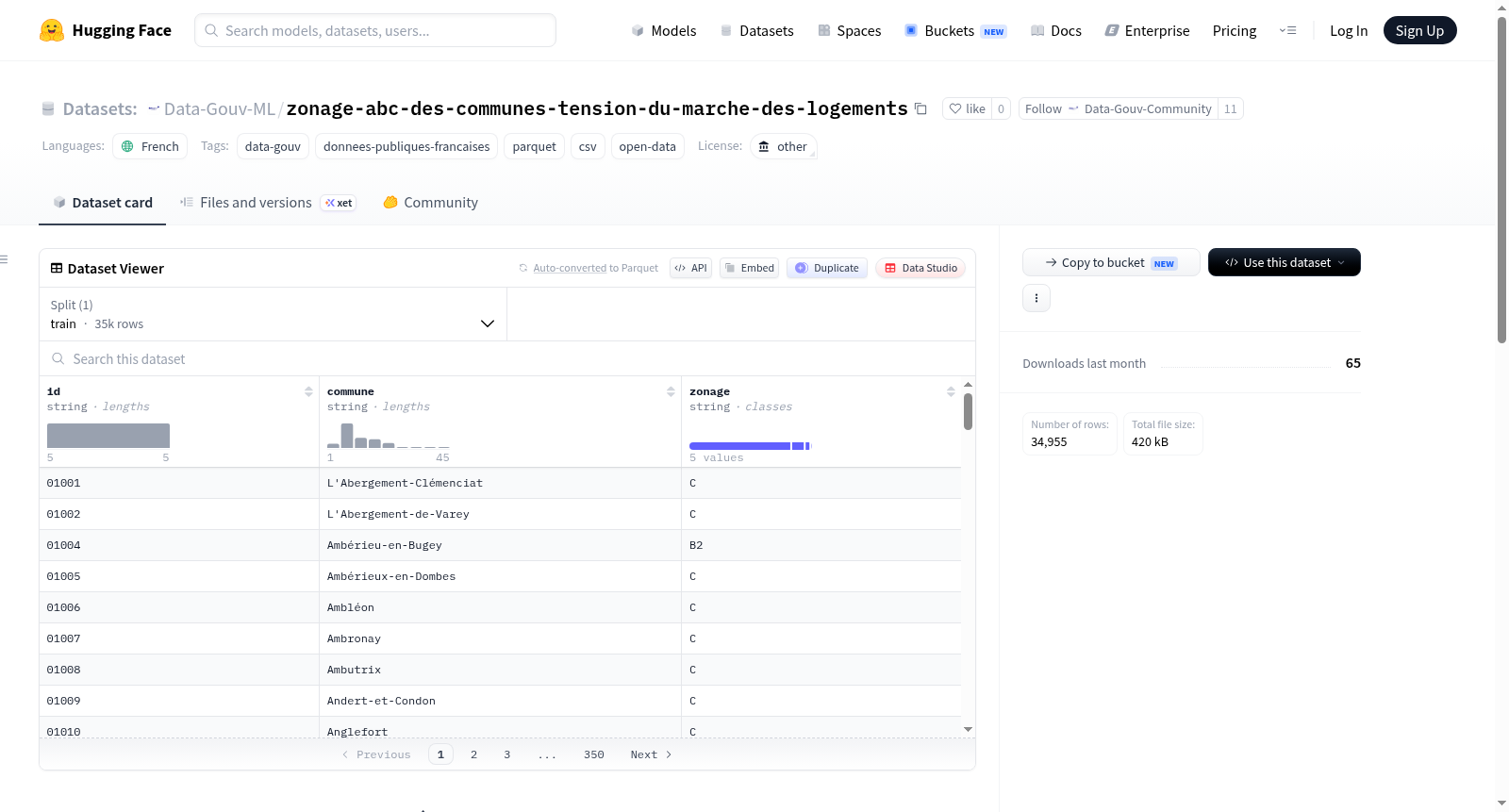
Task: Click Log In
Action: tap(1349, 30)
